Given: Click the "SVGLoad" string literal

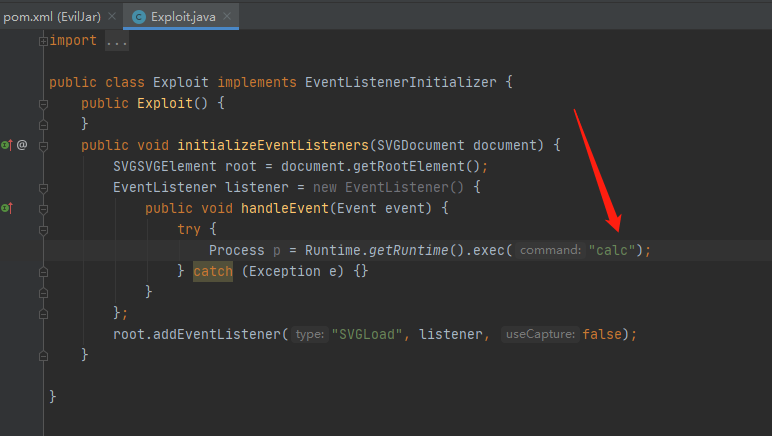Looking at the screenshot, I should click(367, 335).
